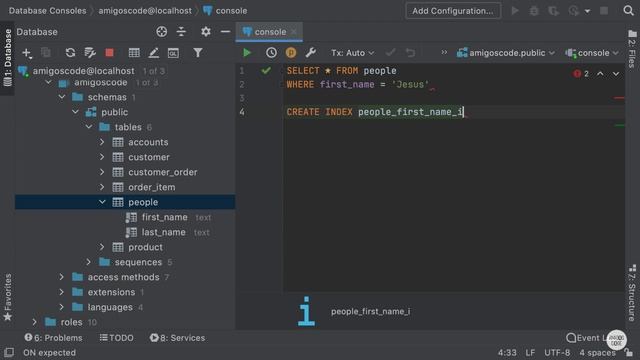Run the query with the green Execute button
The width and height of the screenshot is (640, 360).
[247, 53]
